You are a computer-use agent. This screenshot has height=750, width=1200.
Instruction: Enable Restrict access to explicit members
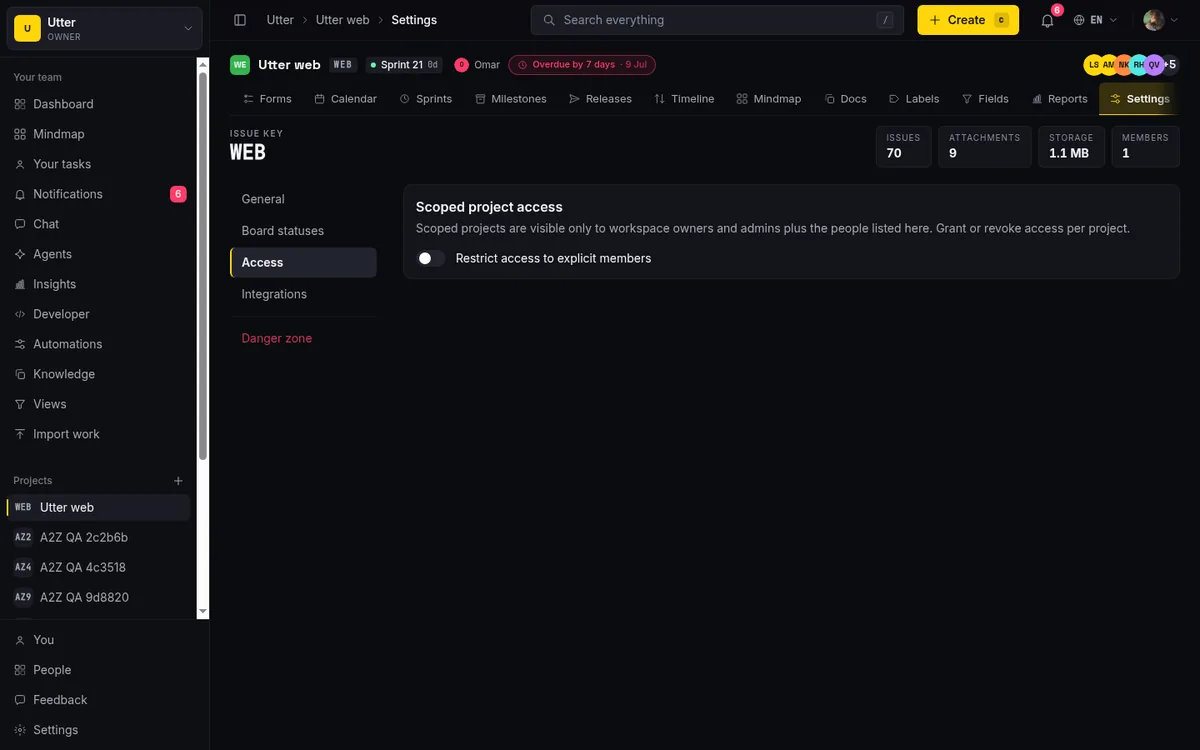click(x=431, y=258)
